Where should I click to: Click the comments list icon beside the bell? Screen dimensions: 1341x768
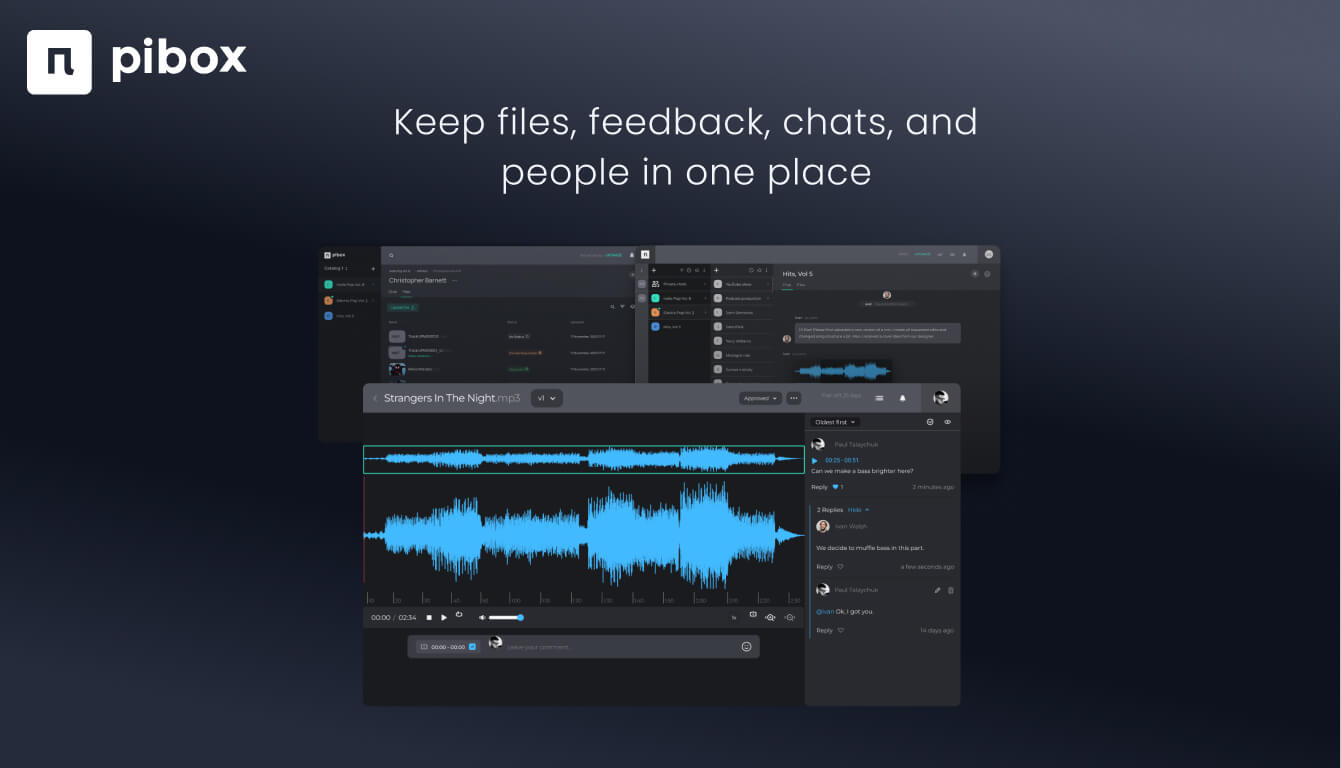tap(879, 398)
